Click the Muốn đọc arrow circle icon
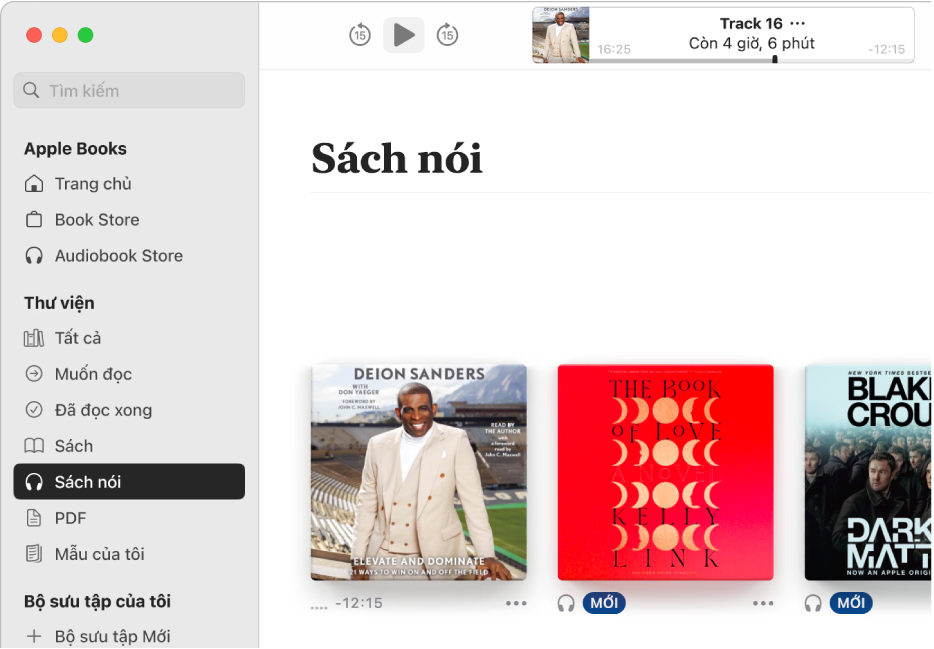934x649 pixels. (x=34, y=374)
